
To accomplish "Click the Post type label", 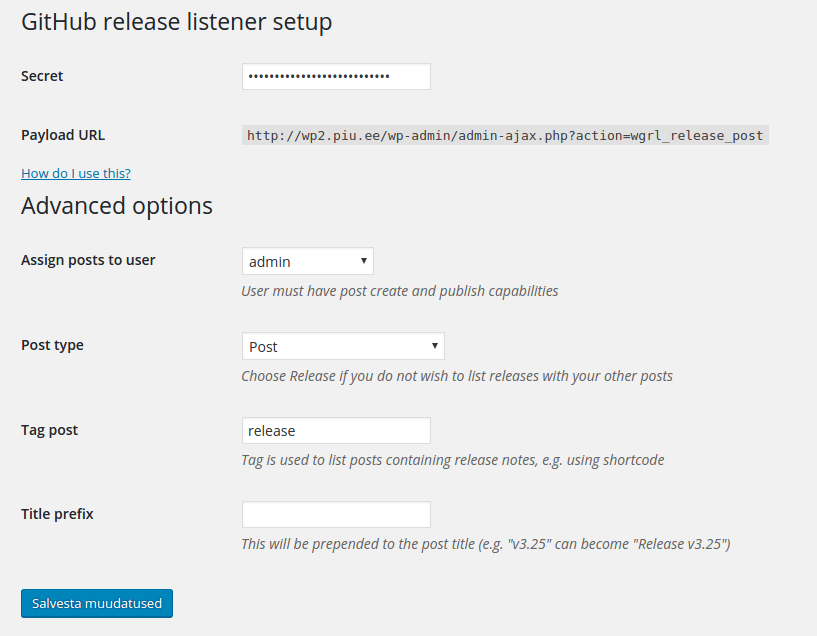I will (52, 345).
